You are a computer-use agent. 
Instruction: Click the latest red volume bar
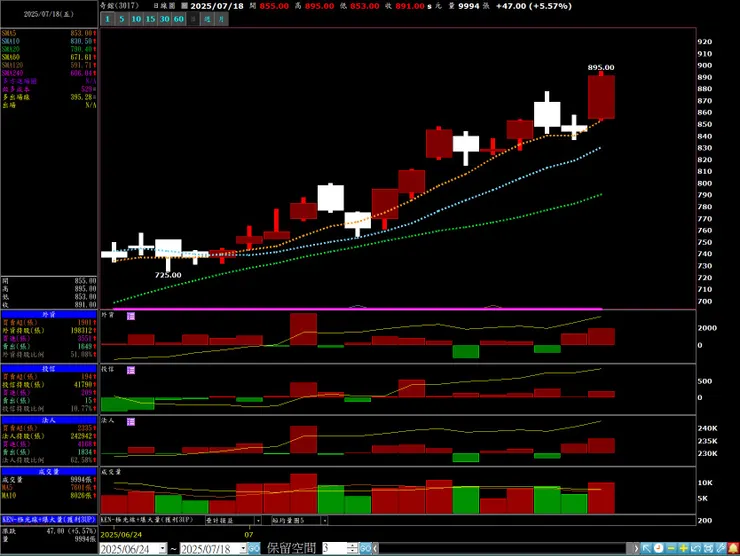coord(601,498)
